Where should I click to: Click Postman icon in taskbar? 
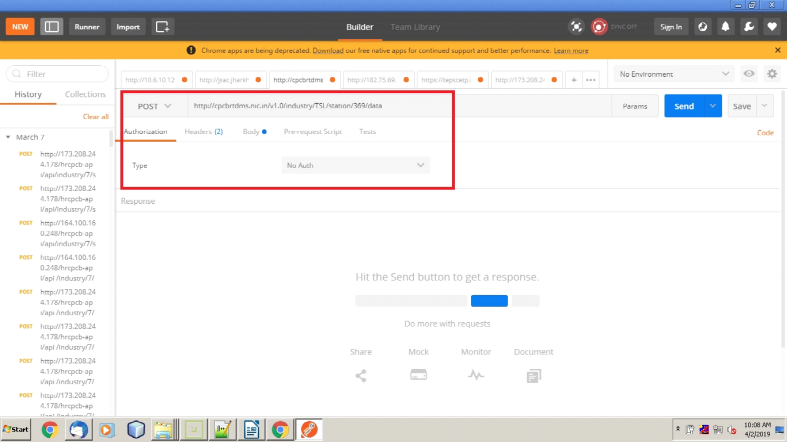(x=309, y=430)
